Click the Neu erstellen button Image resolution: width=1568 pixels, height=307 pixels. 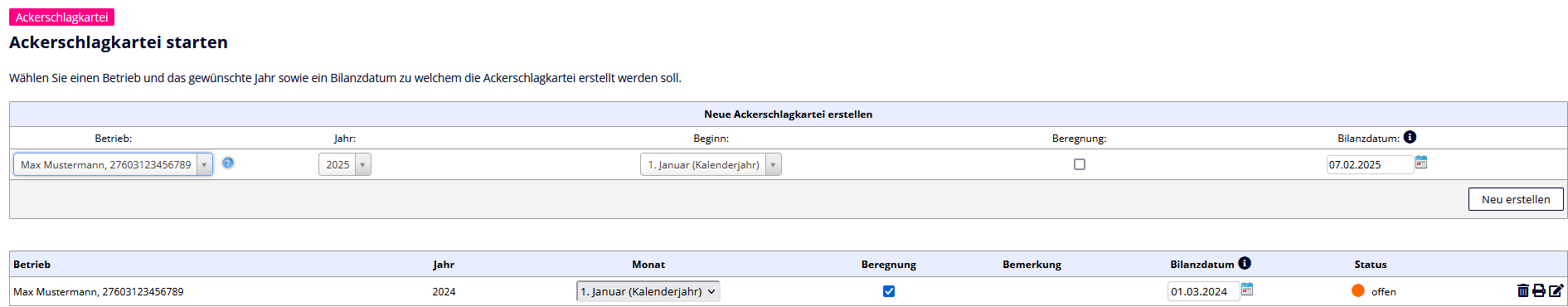[1516, 199]
